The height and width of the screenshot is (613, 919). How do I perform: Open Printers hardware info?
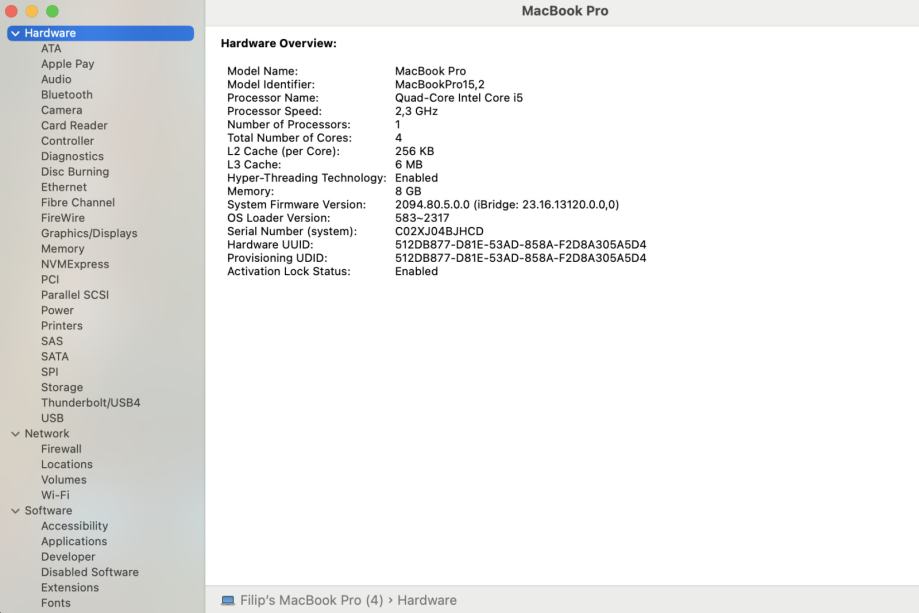point(62,326)
